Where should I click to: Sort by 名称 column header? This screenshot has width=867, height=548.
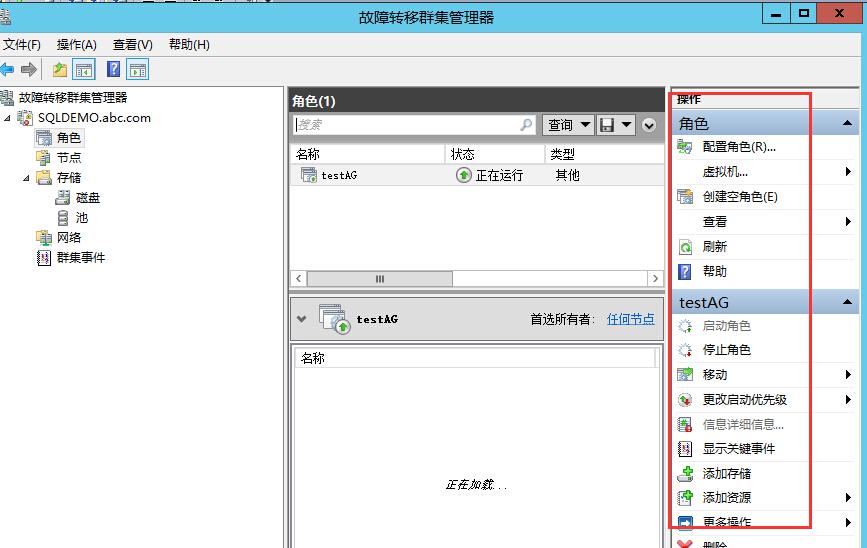click(367, 154)
